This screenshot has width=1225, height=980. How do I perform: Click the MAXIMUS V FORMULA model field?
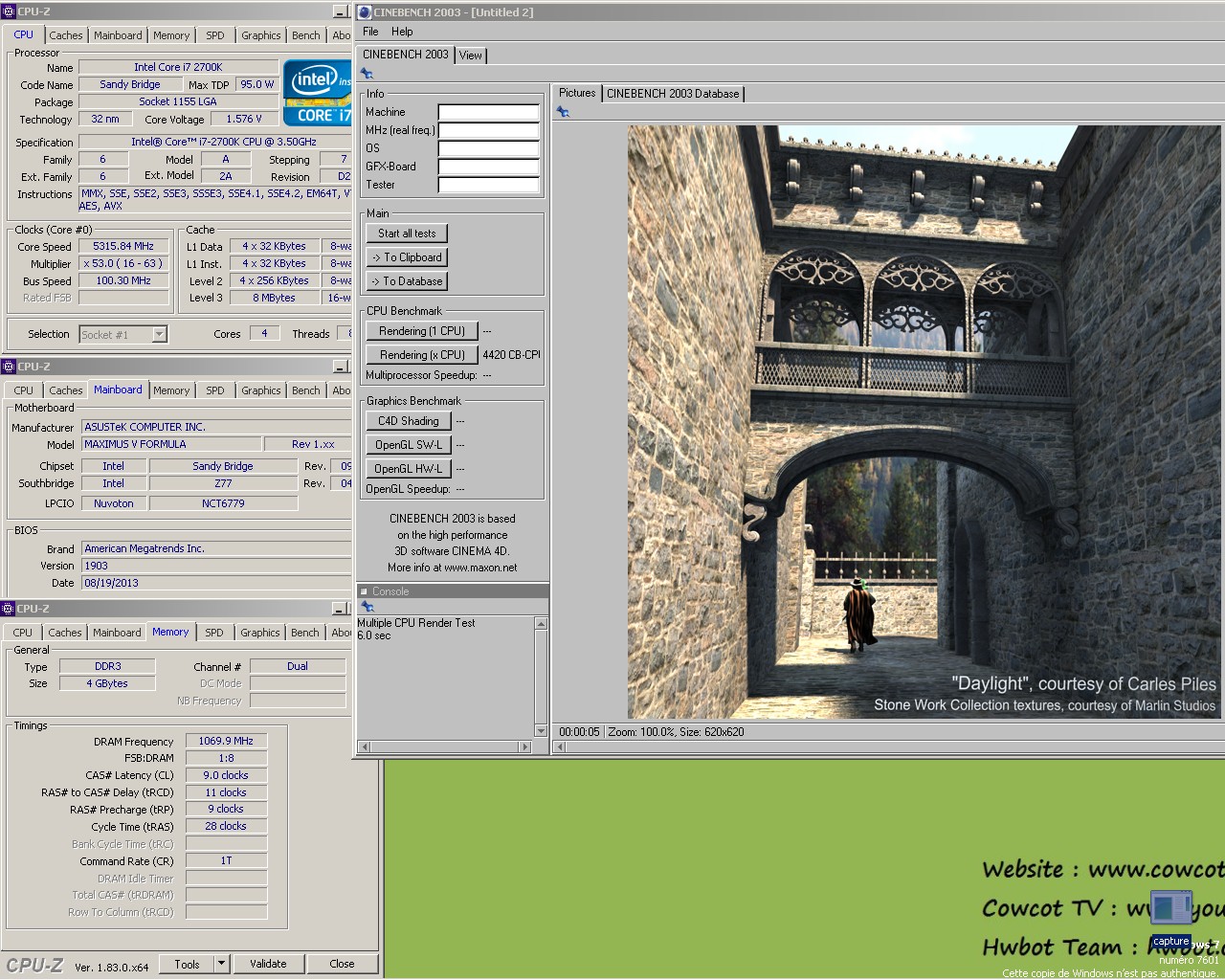171,444
